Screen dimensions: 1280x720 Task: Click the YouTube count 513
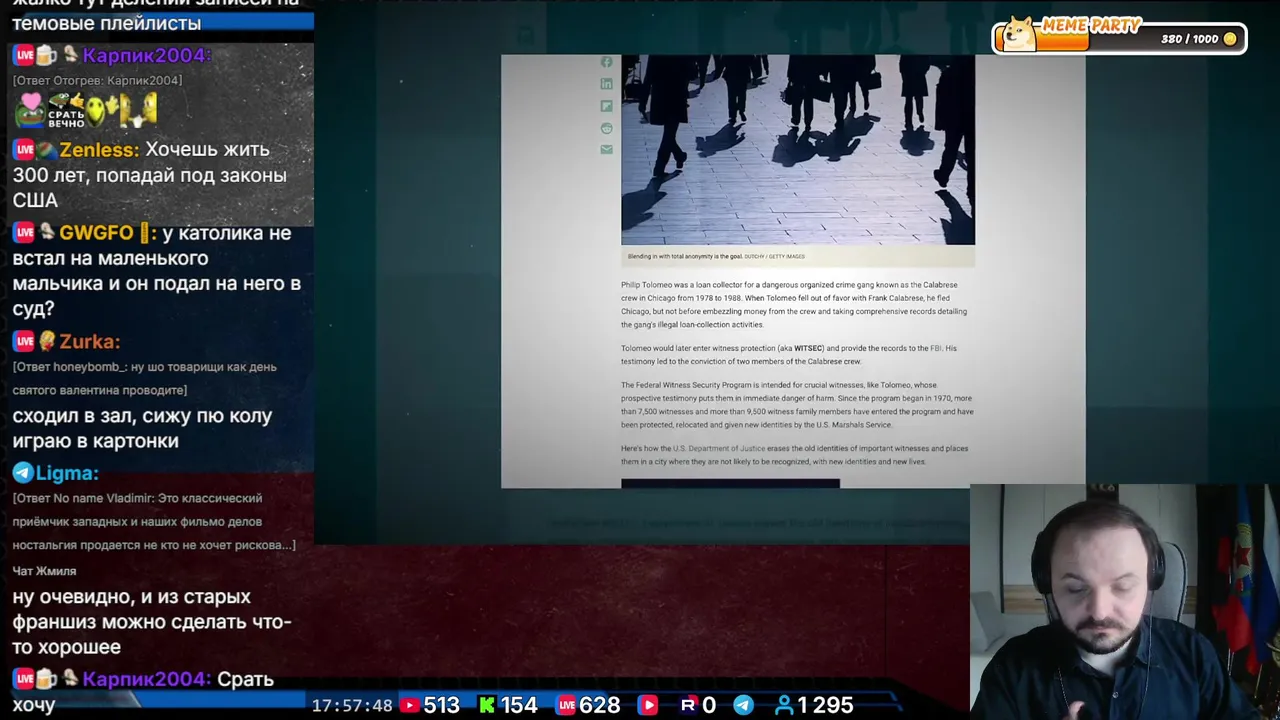coord(441,706)
